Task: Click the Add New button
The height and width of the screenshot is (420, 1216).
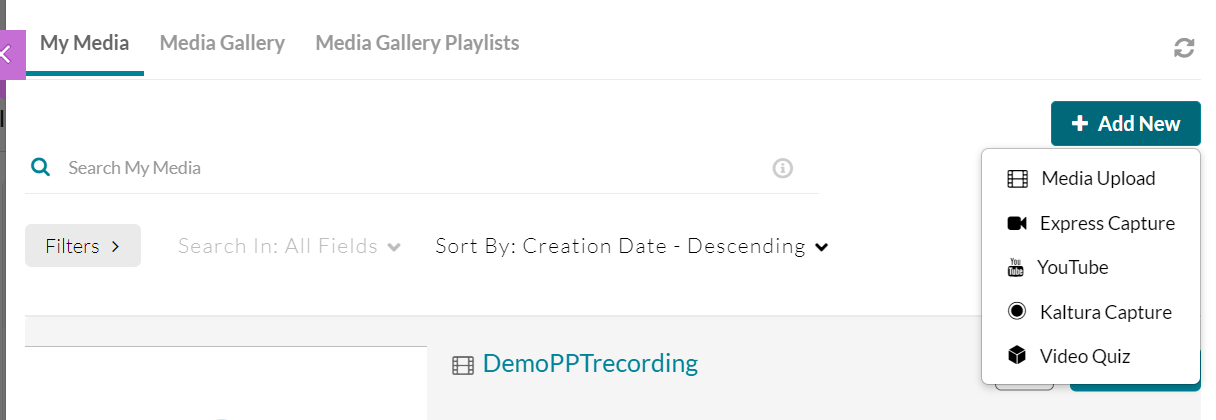Action: click(1125, 124)
